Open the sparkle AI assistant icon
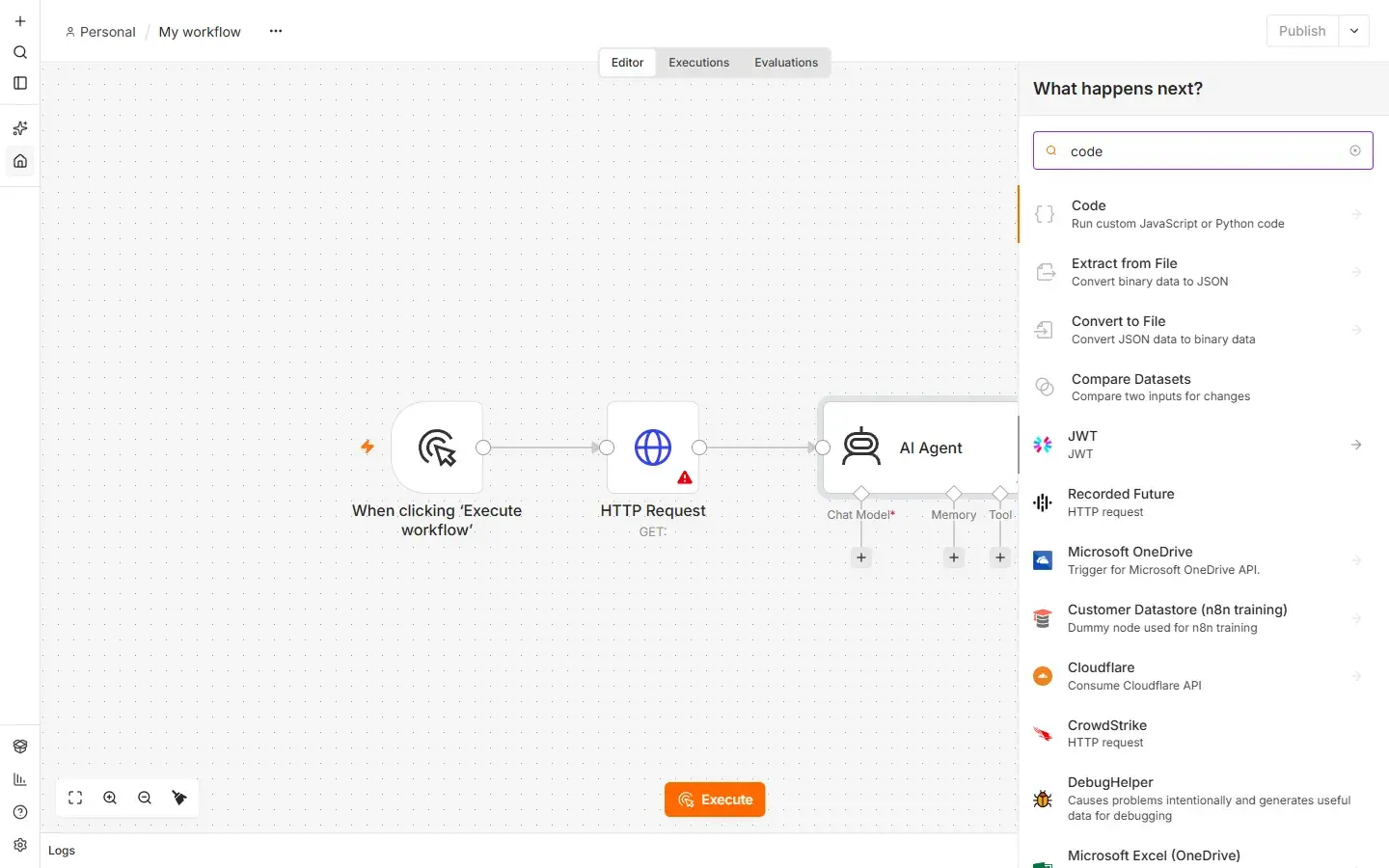 click(20, 128)
